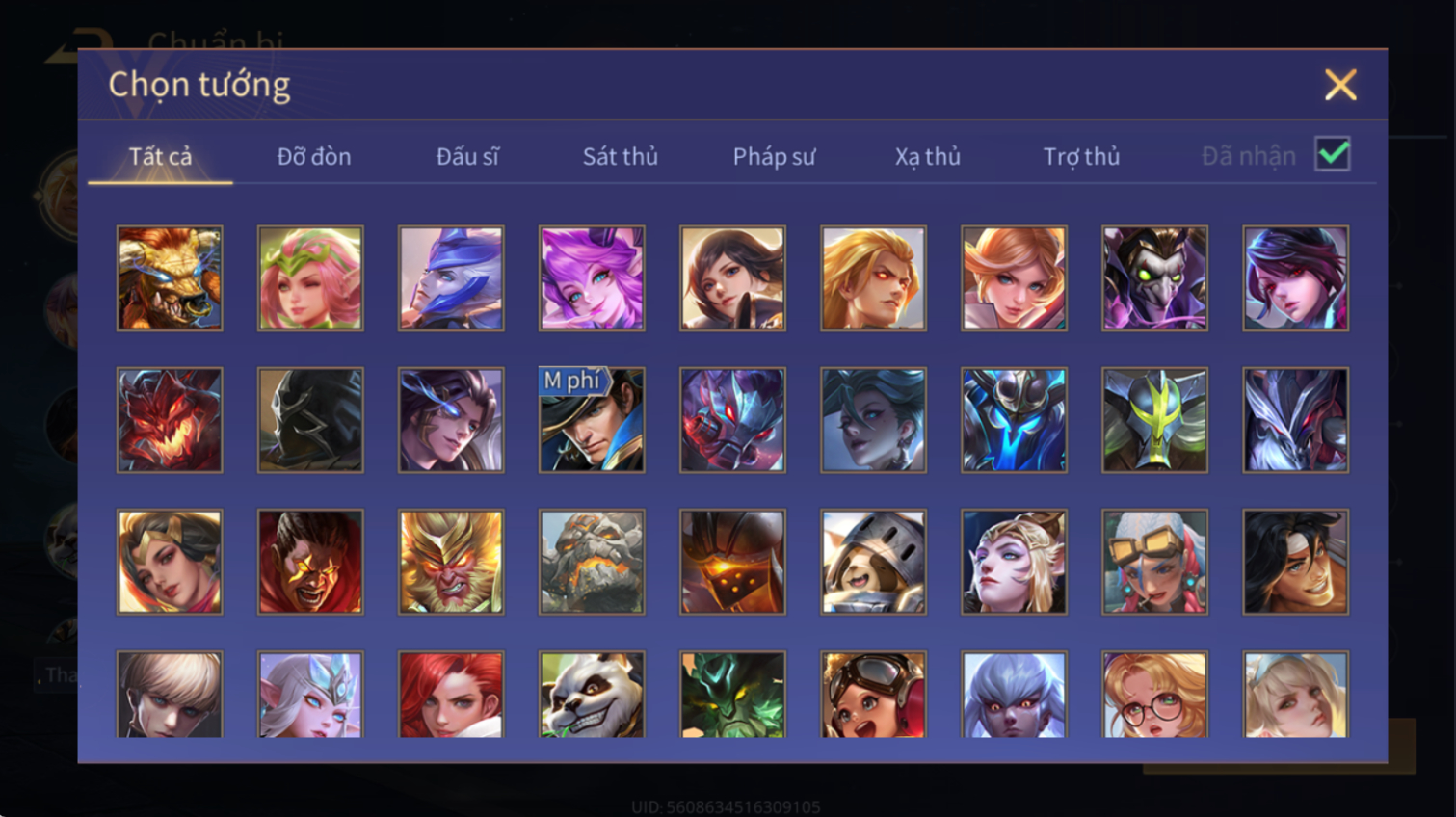
Task: Choose the pilot girl with aviator goggles
Action: (x=873, y=695)
